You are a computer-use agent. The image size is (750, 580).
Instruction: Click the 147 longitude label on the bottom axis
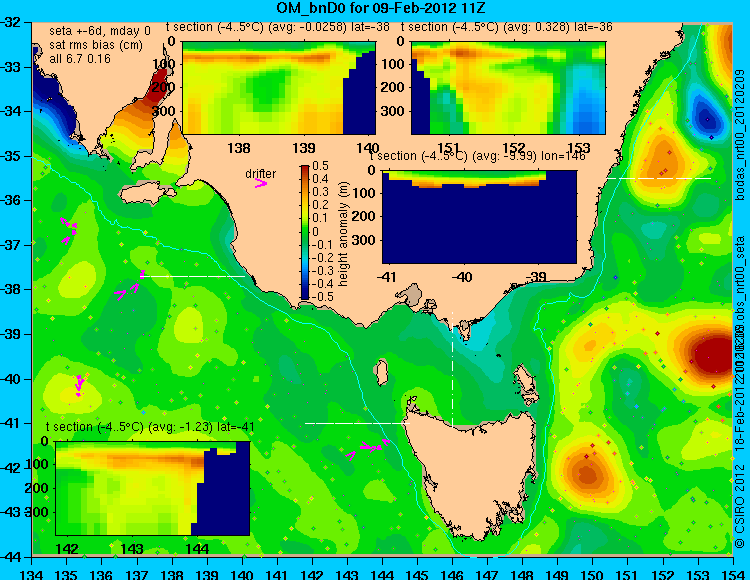tap(487, 574)
